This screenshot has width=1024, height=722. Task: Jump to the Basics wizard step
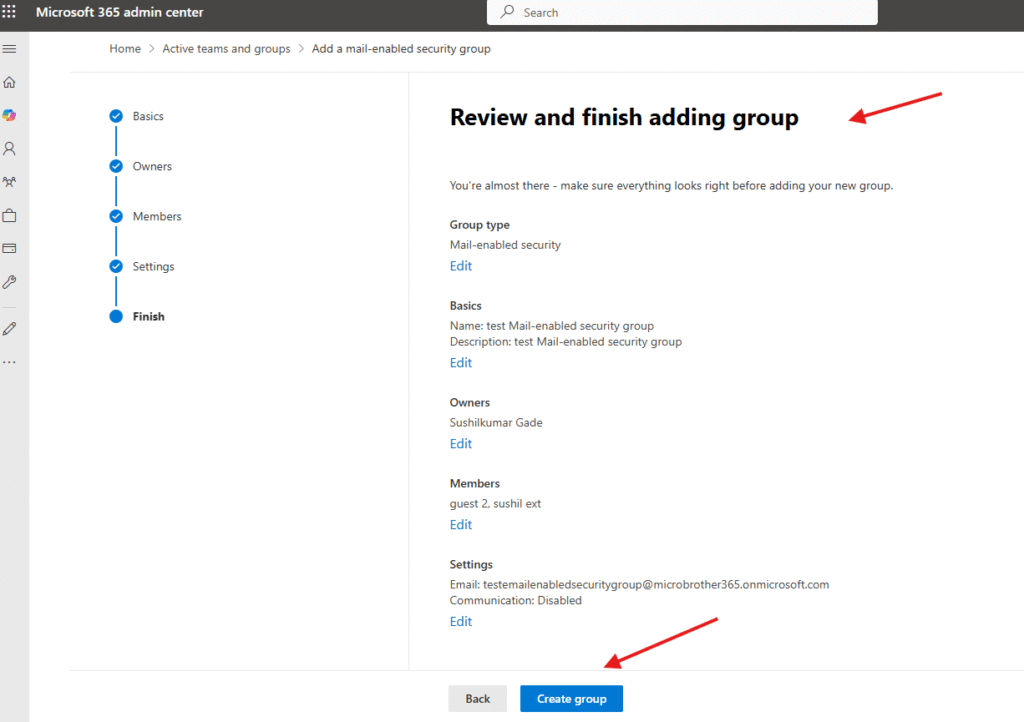[148, 117]
